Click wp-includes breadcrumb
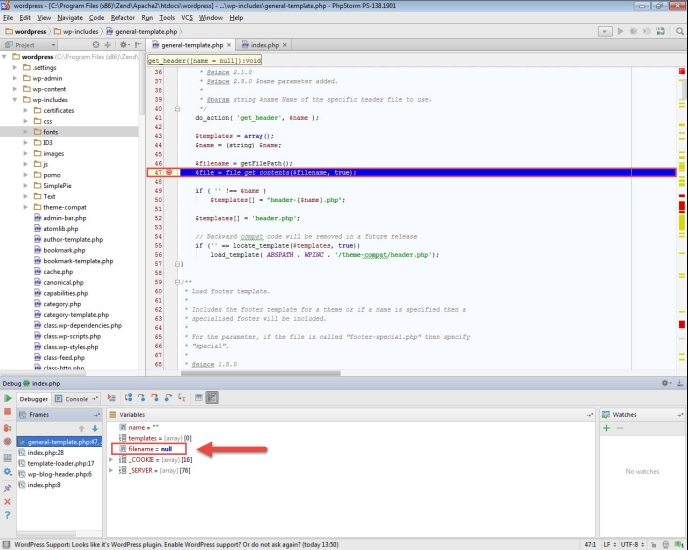Viewport: 688px width, 550px height. coord(79,31)
